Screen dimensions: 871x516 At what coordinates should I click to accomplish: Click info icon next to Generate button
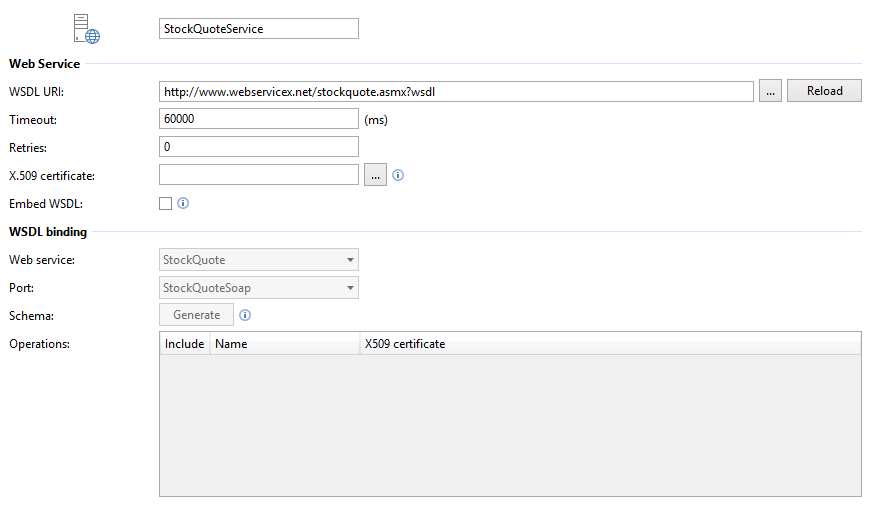click(x=245, y=315)
